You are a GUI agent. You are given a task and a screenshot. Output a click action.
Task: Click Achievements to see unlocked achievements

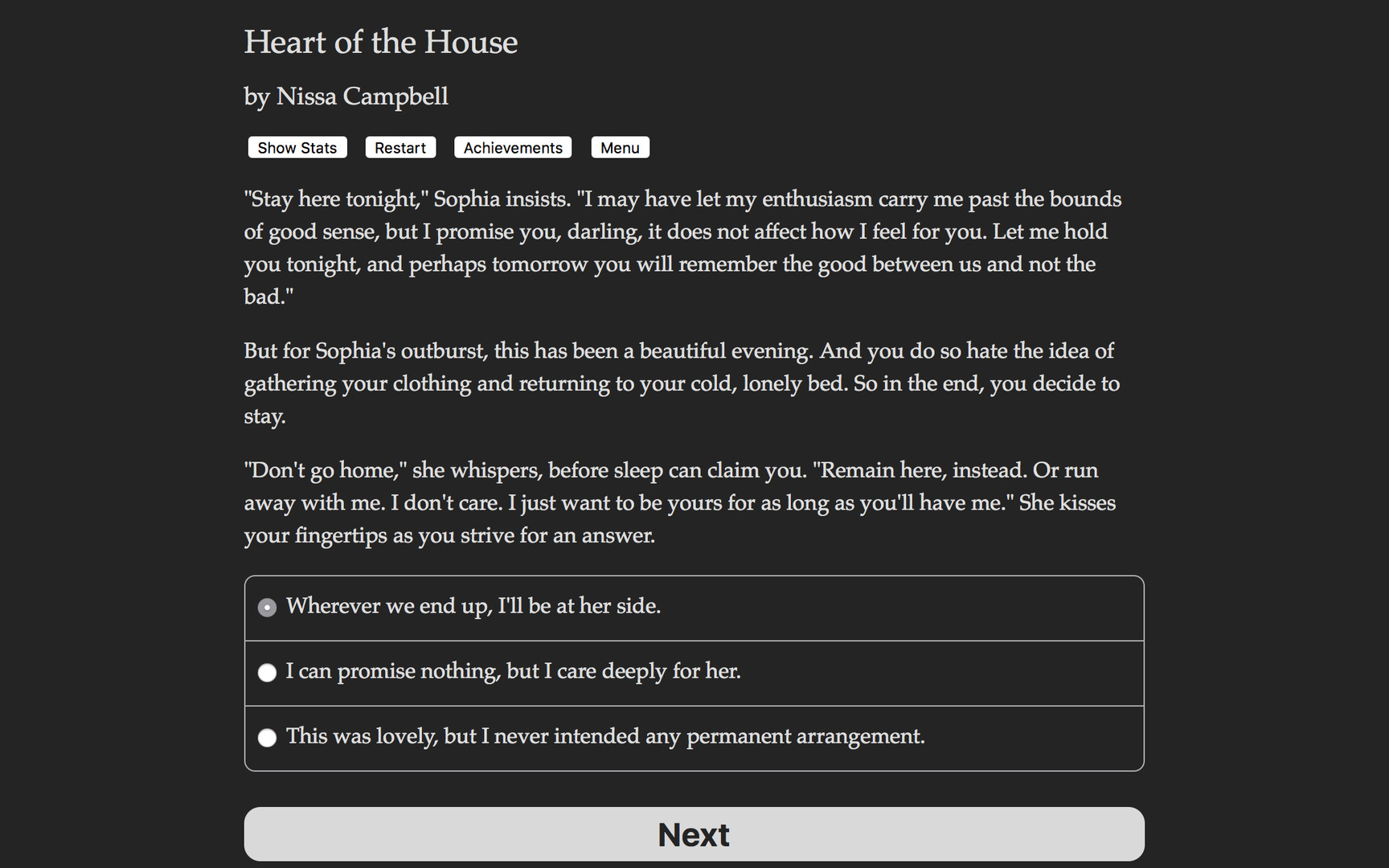pos(512,147)
